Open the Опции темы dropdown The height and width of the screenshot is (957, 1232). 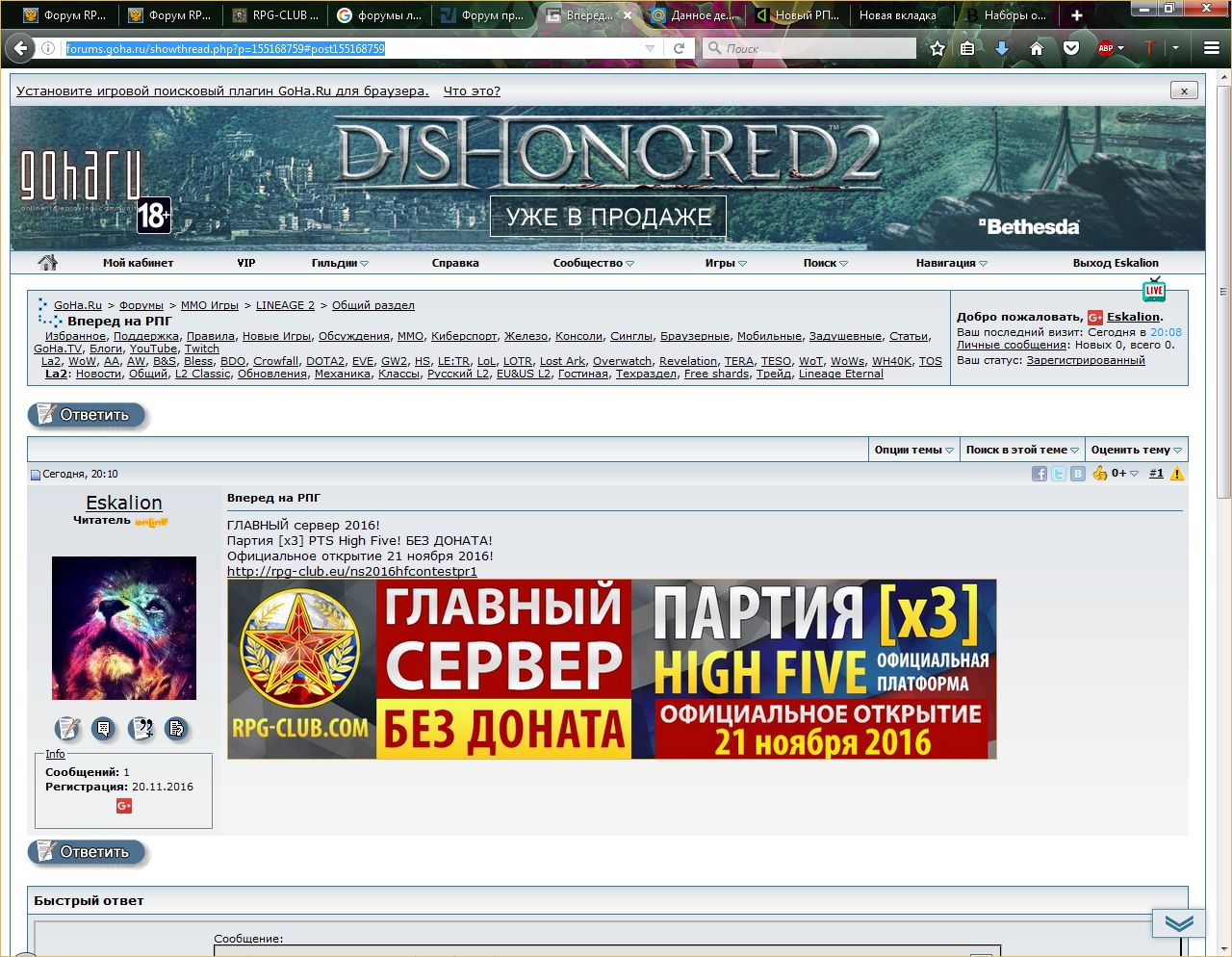[x=913, y=450]
